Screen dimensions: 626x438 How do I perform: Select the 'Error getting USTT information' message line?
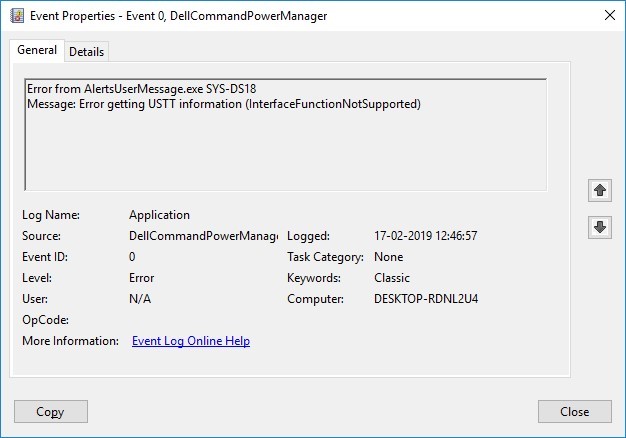point(224,104)
